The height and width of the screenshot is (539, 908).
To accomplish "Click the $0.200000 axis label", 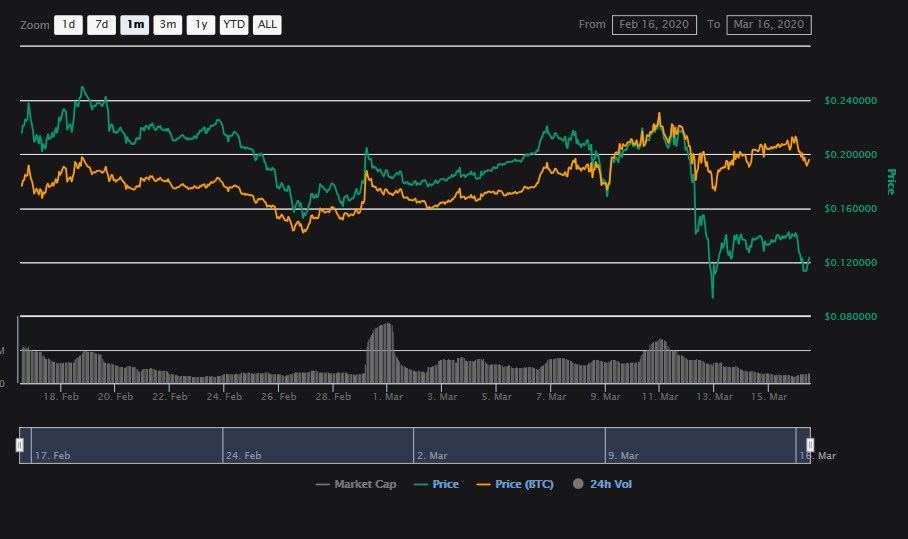I will [x=851, y=155].
